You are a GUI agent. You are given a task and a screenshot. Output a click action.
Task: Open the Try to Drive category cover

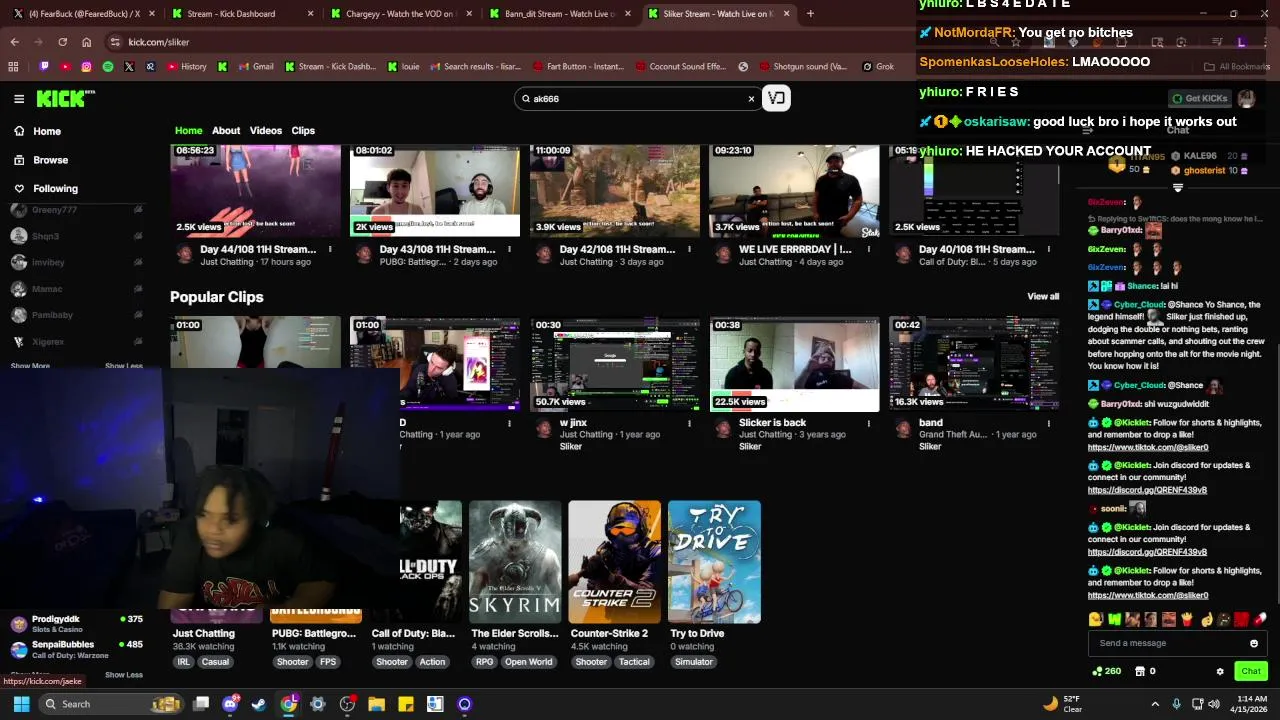(x=714, y=562)
